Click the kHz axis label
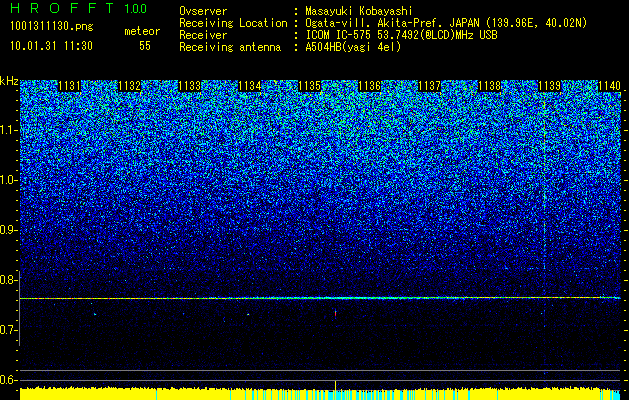The image size is (629, 400). coord(9,81)
